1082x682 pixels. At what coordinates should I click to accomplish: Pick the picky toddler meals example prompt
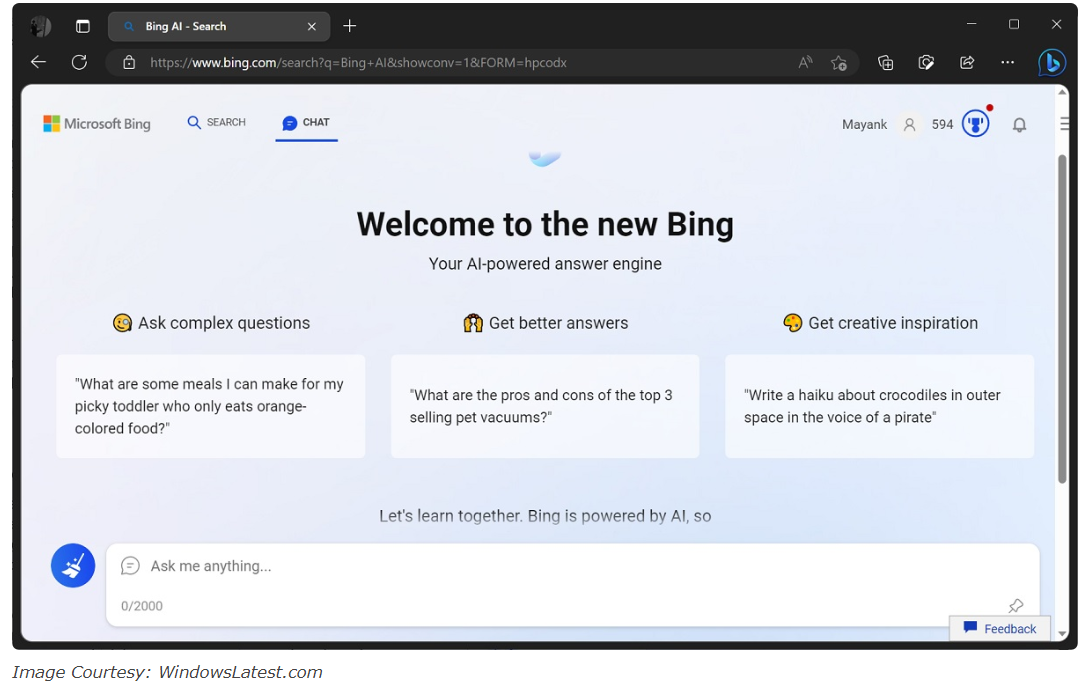pyautogui.click(x=210, y=407)
